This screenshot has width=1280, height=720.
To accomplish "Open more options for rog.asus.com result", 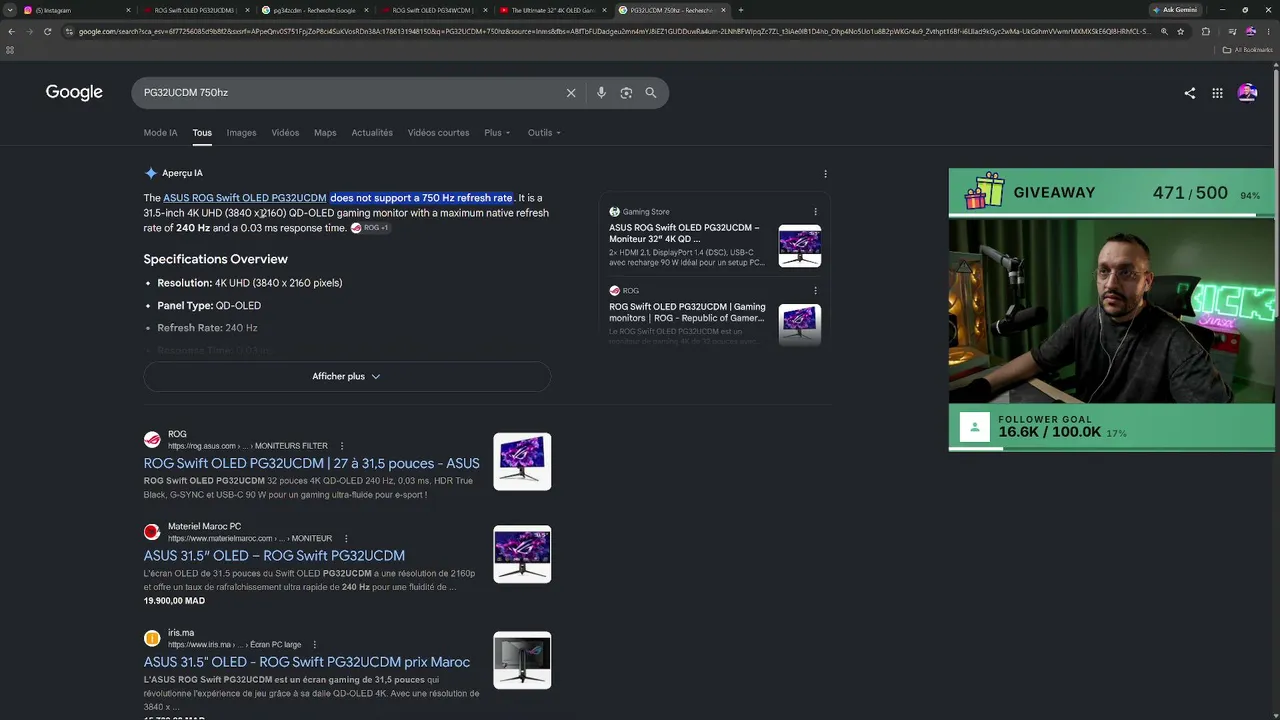I will [x=342, y=446].
